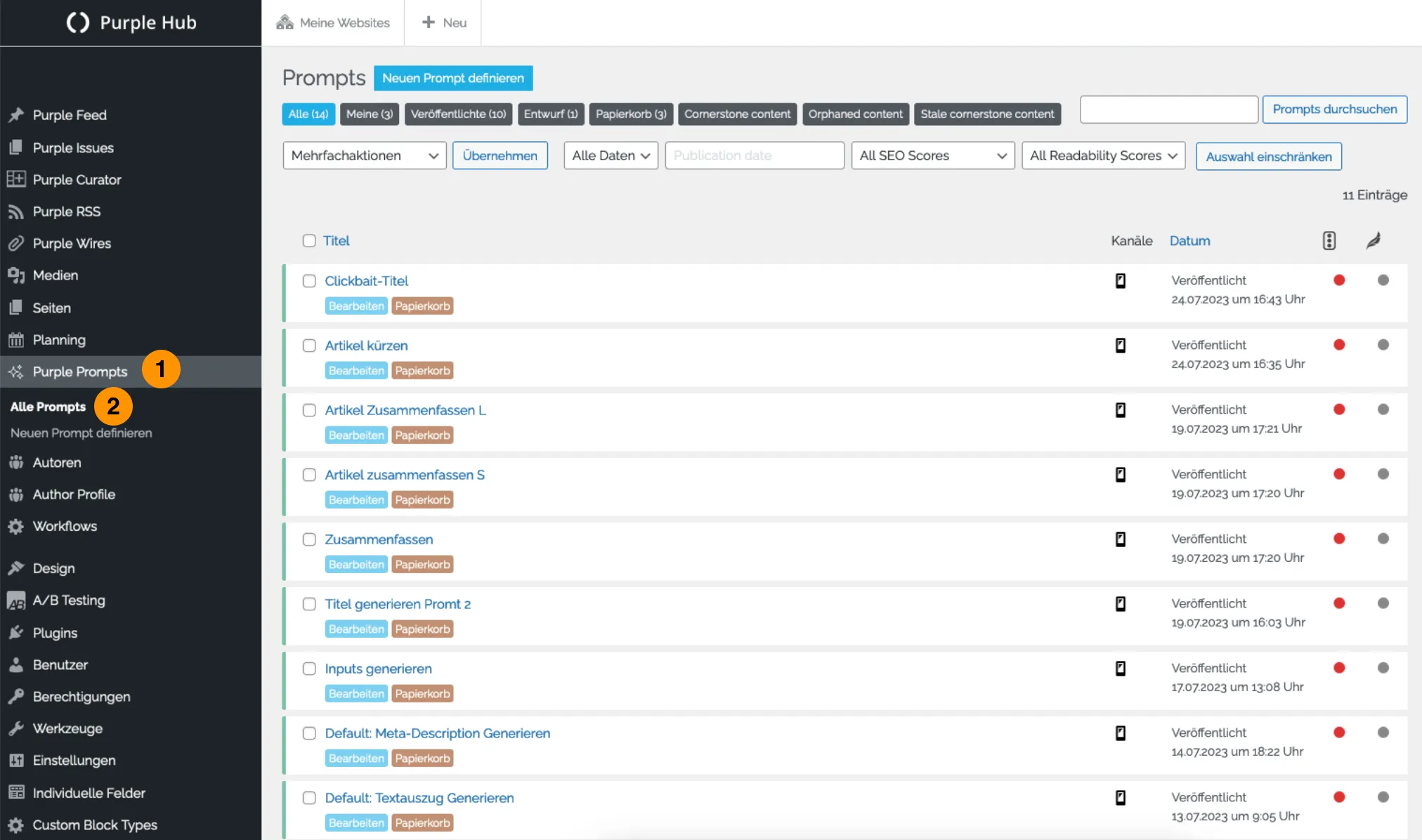Click Papierkorb under Artikel kürzen

422,371
